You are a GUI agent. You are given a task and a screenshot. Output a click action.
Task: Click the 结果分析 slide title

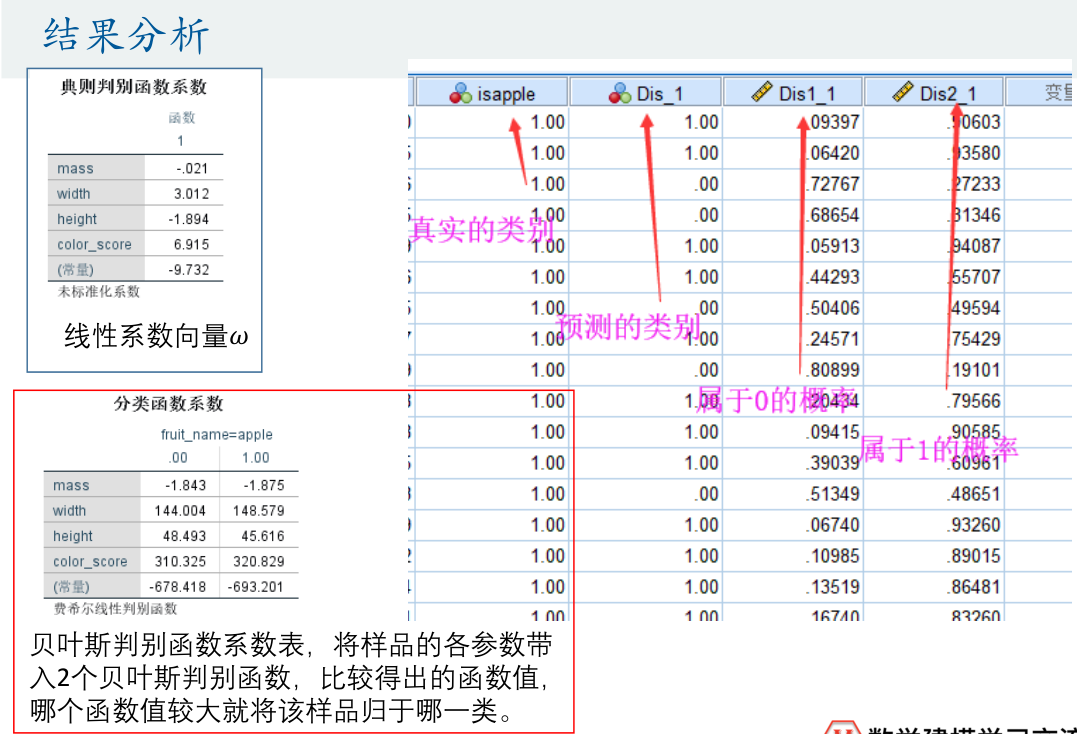(x=126, y=35)
